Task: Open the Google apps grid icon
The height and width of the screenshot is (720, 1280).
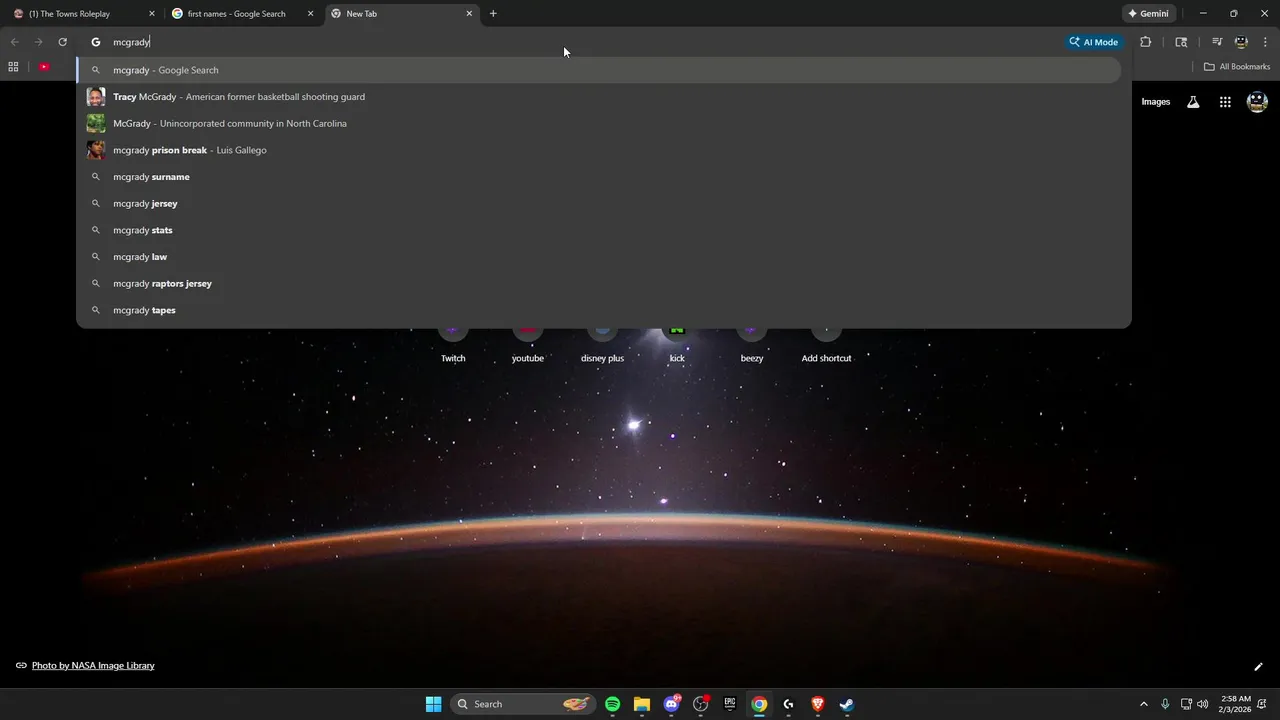Action: point(1225,102)
